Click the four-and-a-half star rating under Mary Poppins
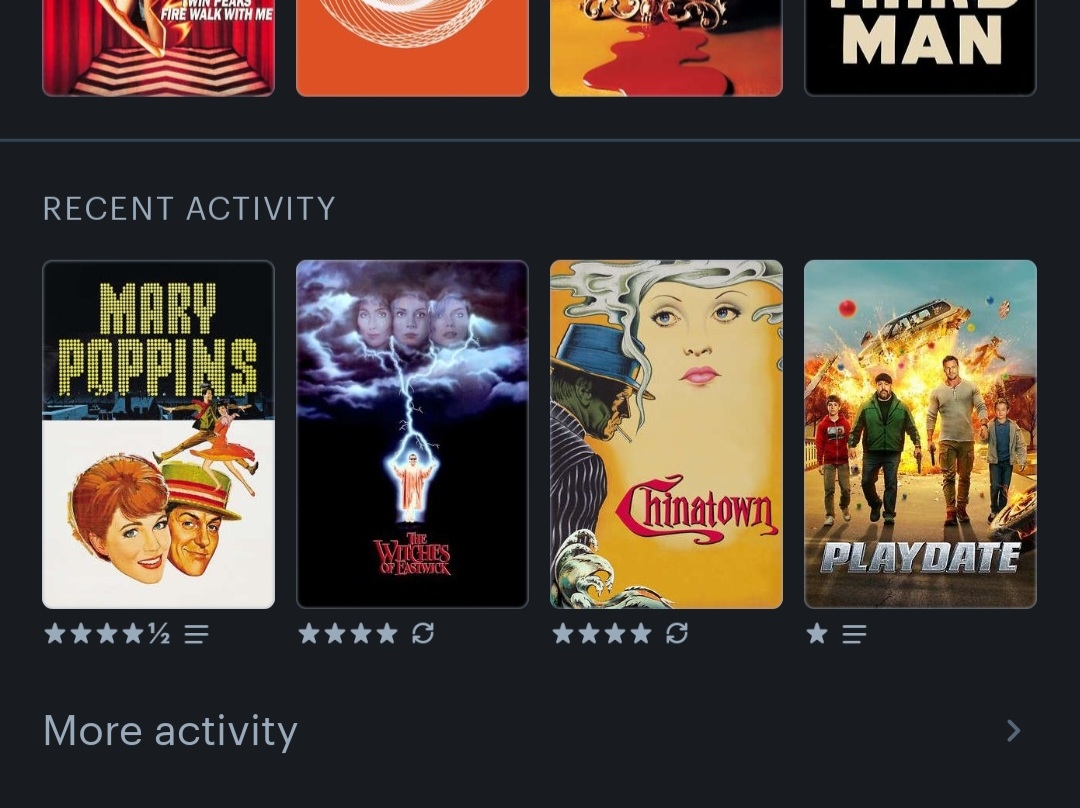1080x808 pixels. 107,634
